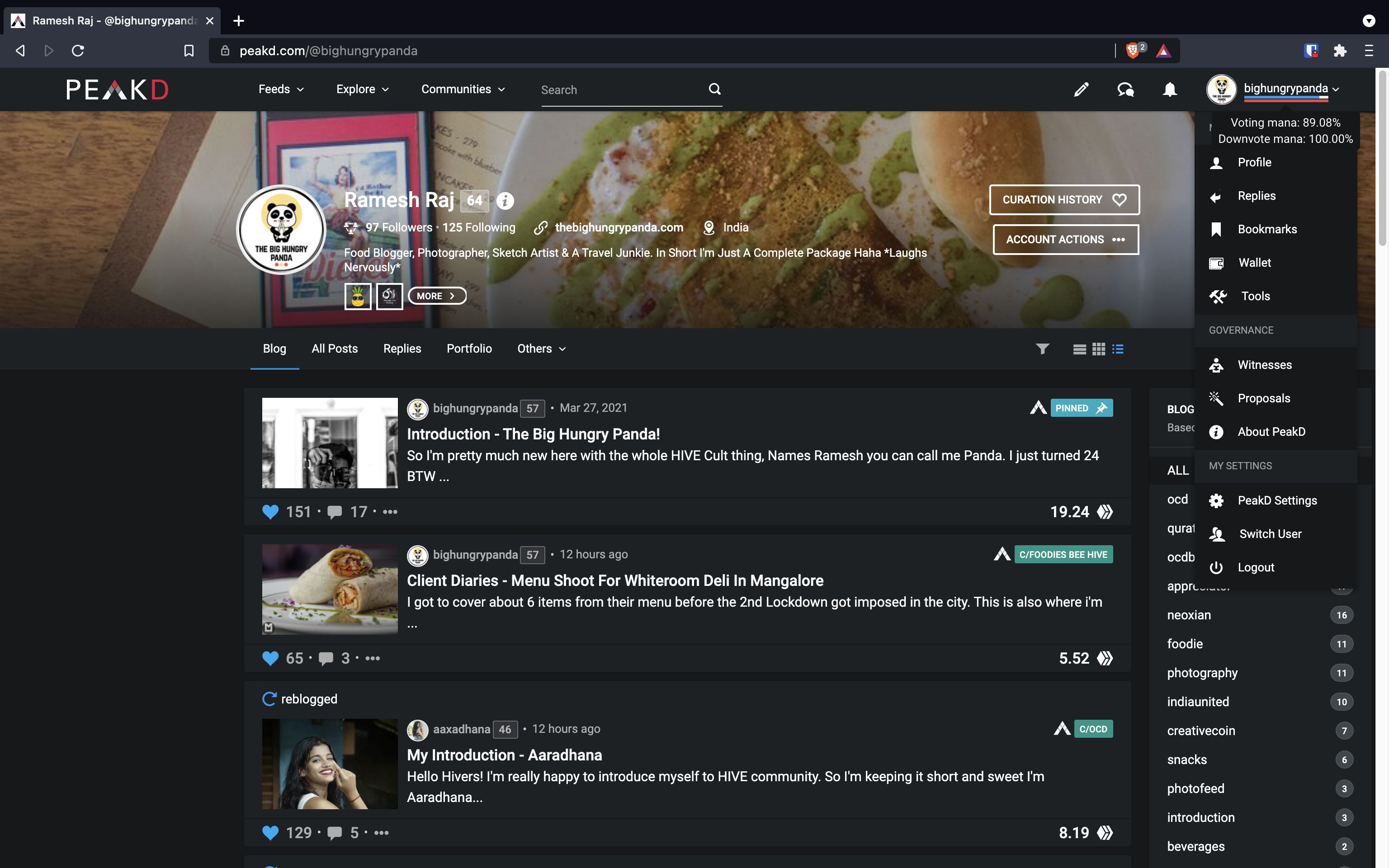Image resolution: width=1389 pixels, height=868 pixels.
Task: Filter blog by neoxian tag
Action: (1189, 615)
